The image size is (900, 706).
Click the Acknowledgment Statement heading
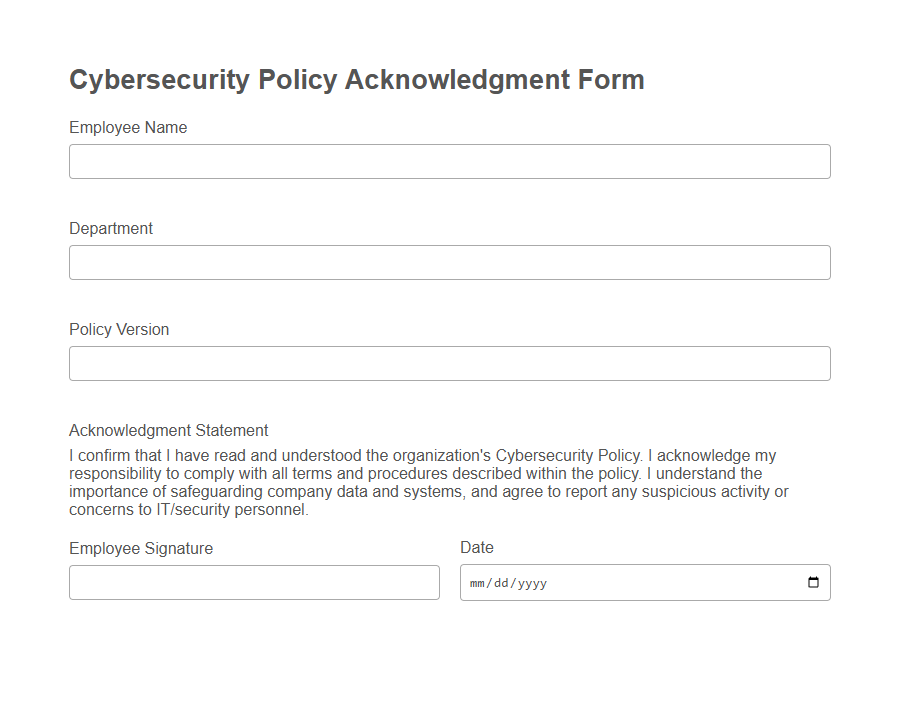click(168, 430)
